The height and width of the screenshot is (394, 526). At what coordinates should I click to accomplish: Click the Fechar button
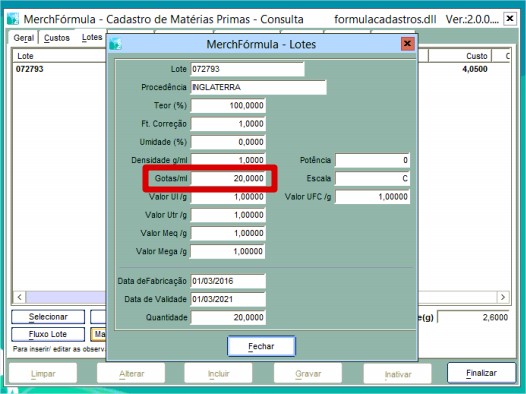click(x=261, y=346)
